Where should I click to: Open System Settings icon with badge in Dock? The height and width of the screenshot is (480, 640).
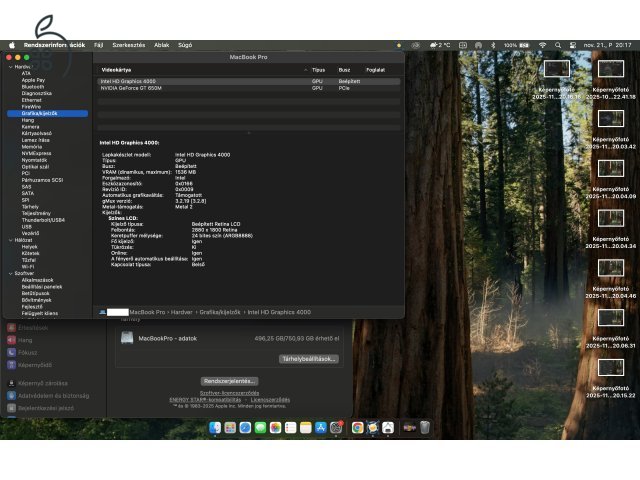pos(336,427)
